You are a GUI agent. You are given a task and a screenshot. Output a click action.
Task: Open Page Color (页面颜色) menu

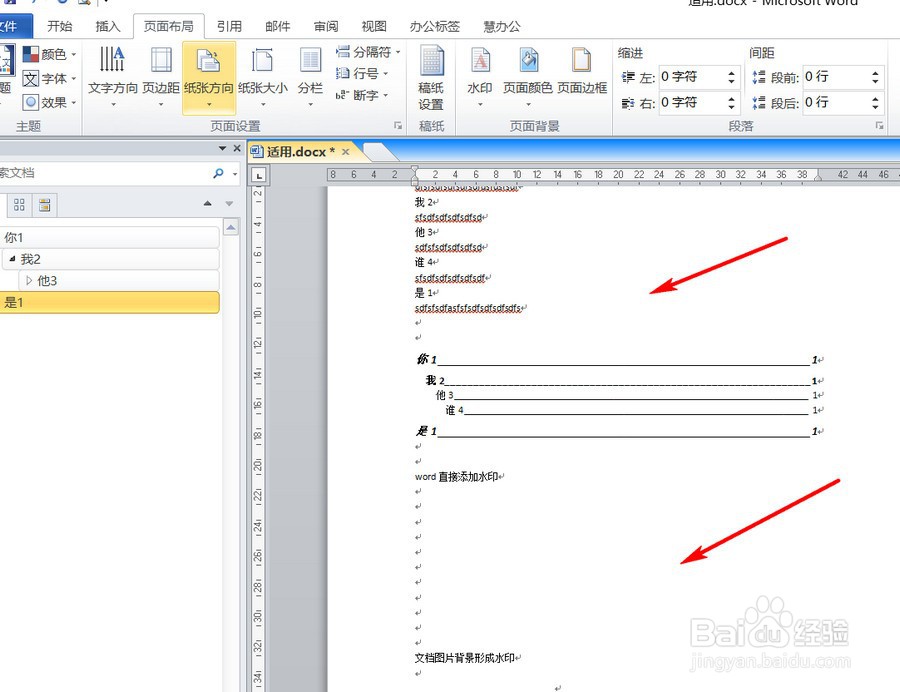click(528, 77)
